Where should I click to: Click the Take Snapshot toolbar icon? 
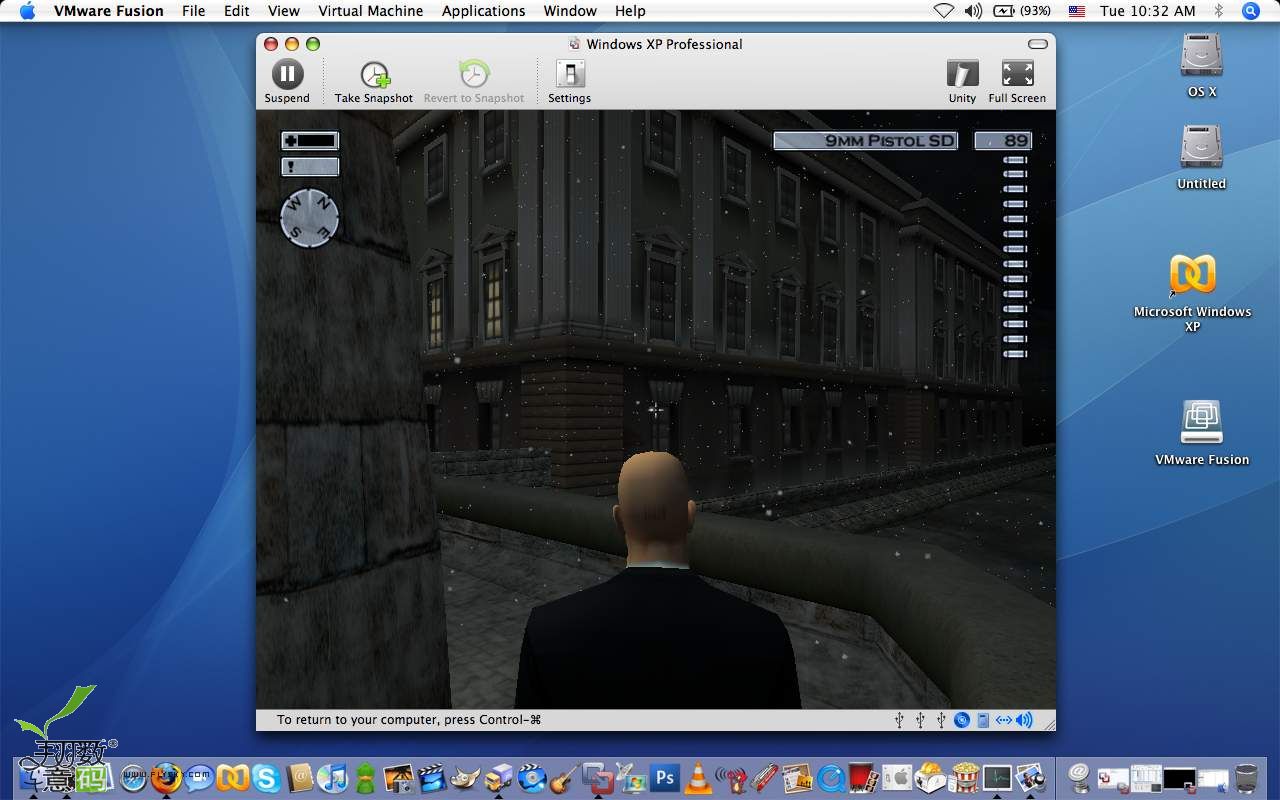(x=374, y=74)
